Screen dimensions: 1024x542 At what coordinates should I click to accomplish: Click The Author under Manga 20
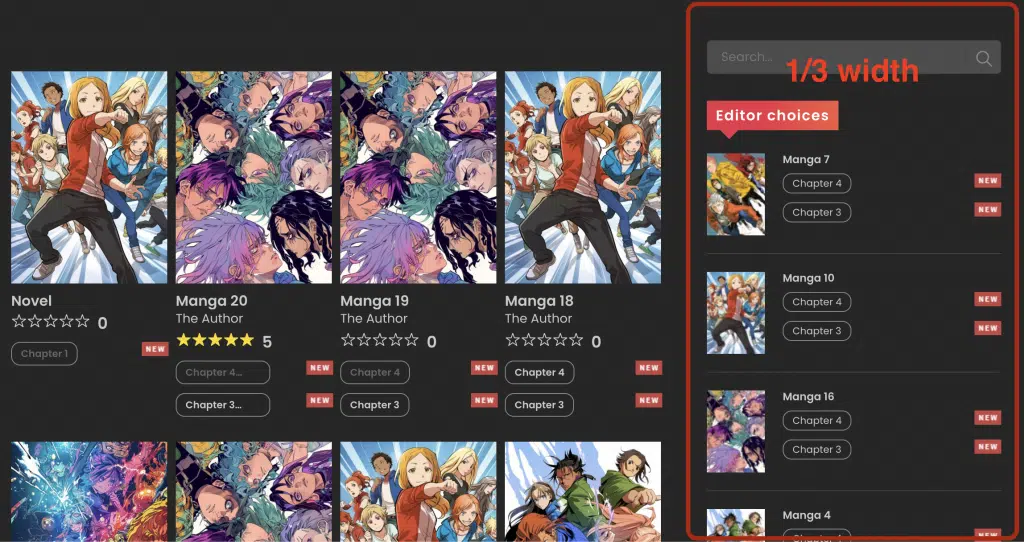point(210,319)
